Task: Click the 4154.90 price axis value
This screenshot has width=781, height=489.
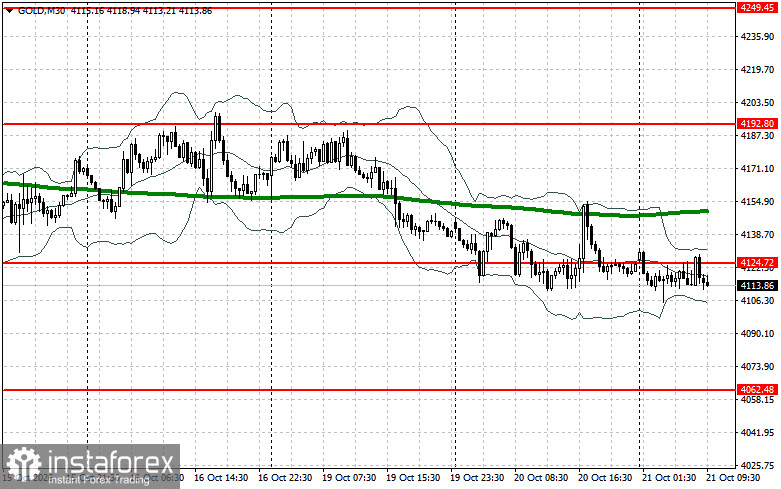Action: coord(758,201)
